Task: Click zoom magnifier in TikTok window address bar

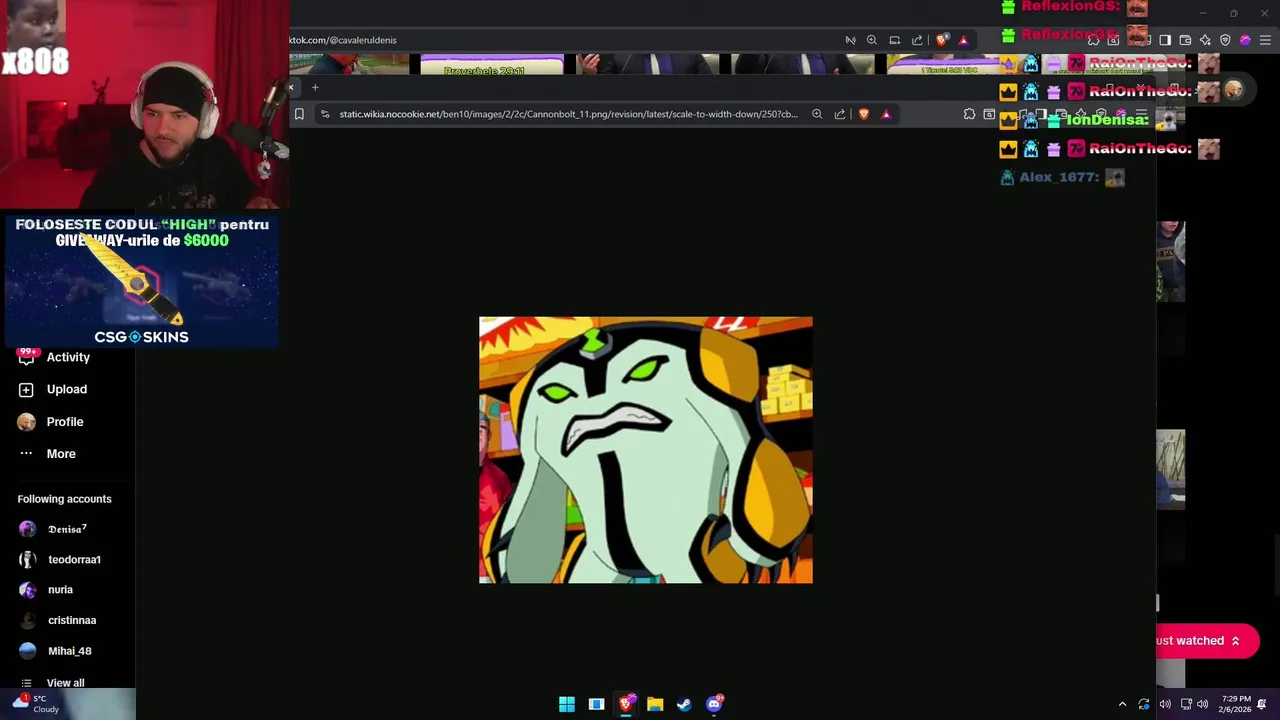Action: coord(872,40)
